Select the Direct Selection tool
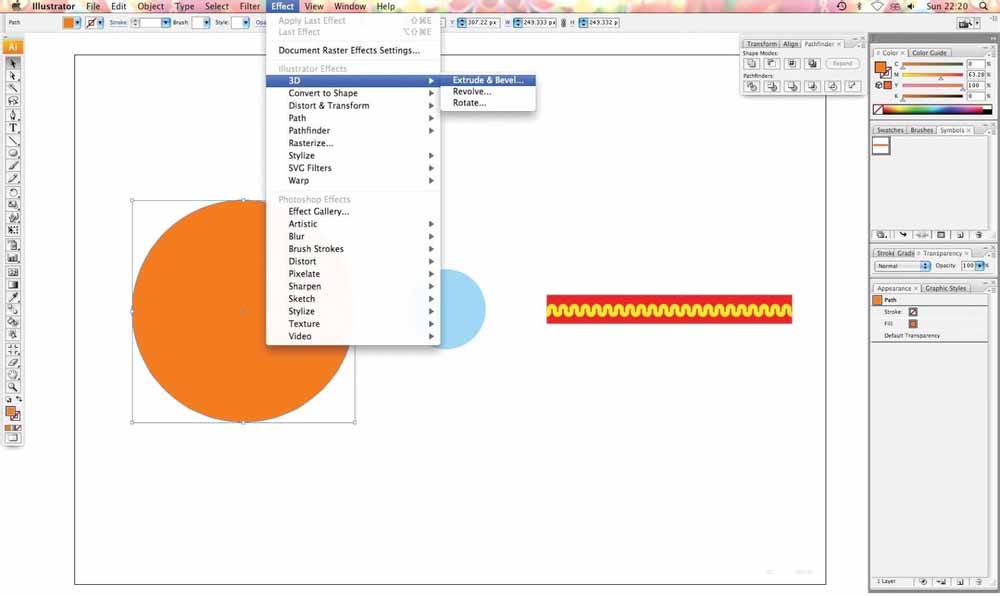The width and height of the screenshot is (1000, 596). click(13, 76)
